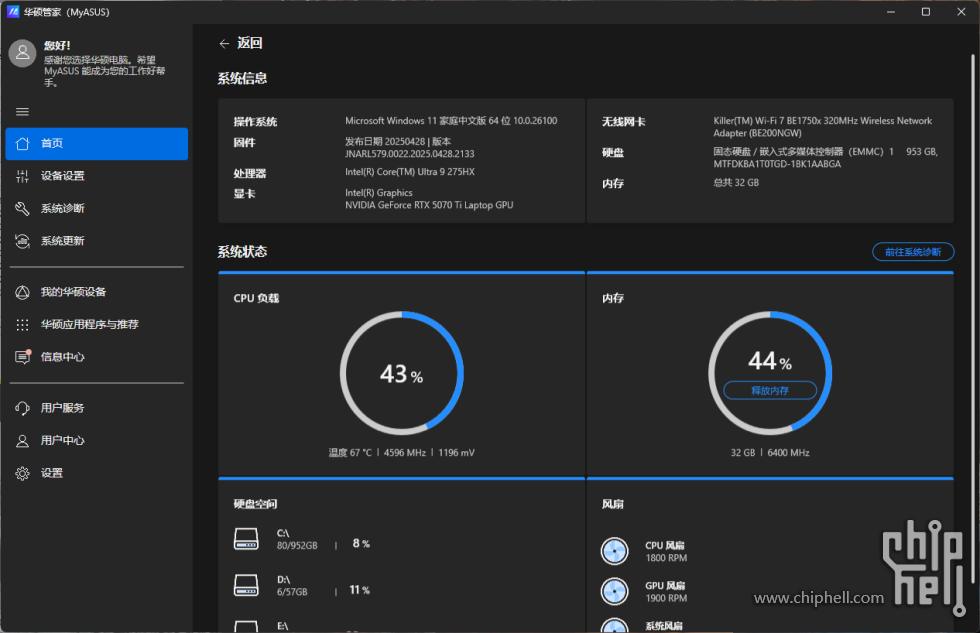
Task: Click 前往系统诊断 button
Action: [913, 252]
